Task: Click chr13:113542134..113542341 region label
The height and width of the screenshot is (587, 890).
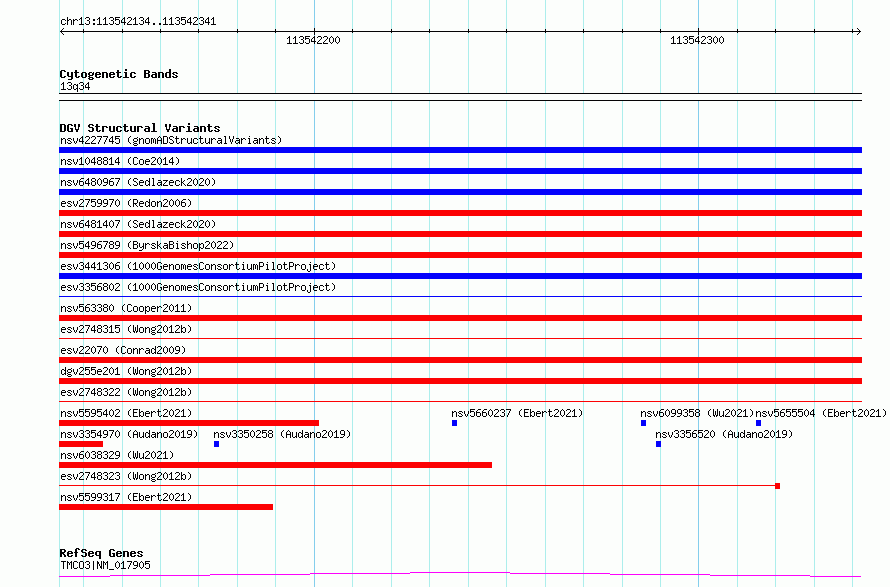Action: click(138, 21)
